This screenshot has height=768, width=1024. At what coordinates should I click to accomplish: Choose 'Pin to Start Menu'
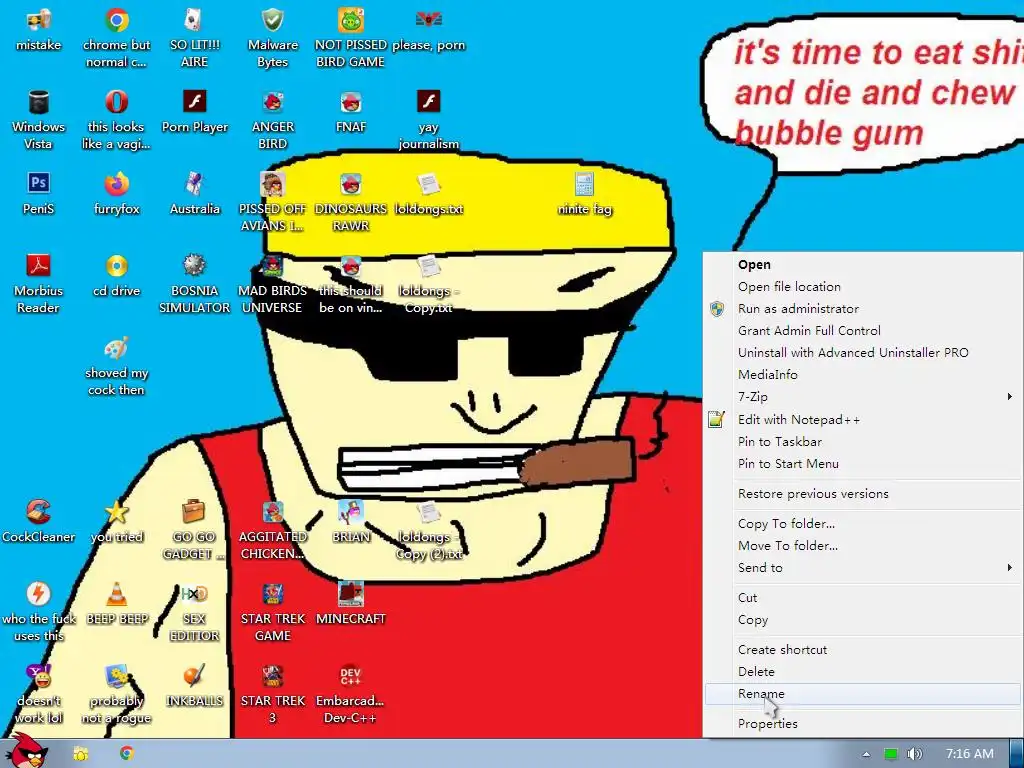pyautogui.click(x=863, y=464)
